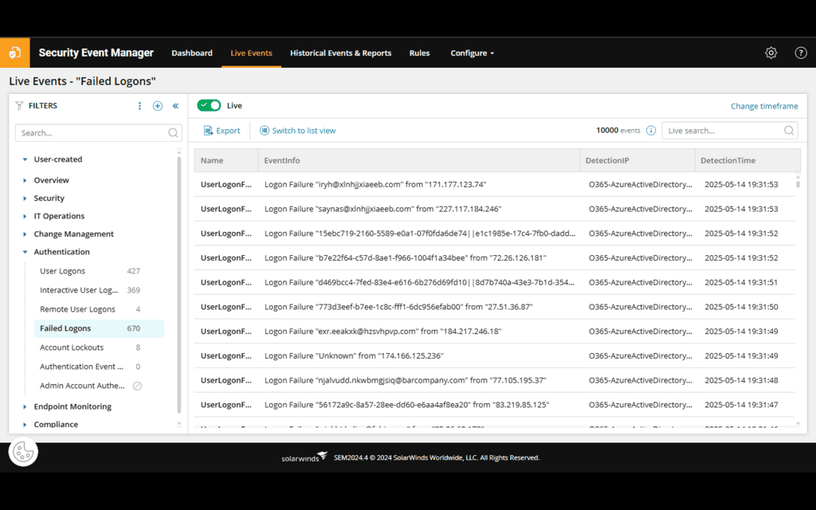This screenshot has width=816, height=510.
Task: Select the Admin Account Authe... filter
Action: pyautogui.click(x=82, y=386)
